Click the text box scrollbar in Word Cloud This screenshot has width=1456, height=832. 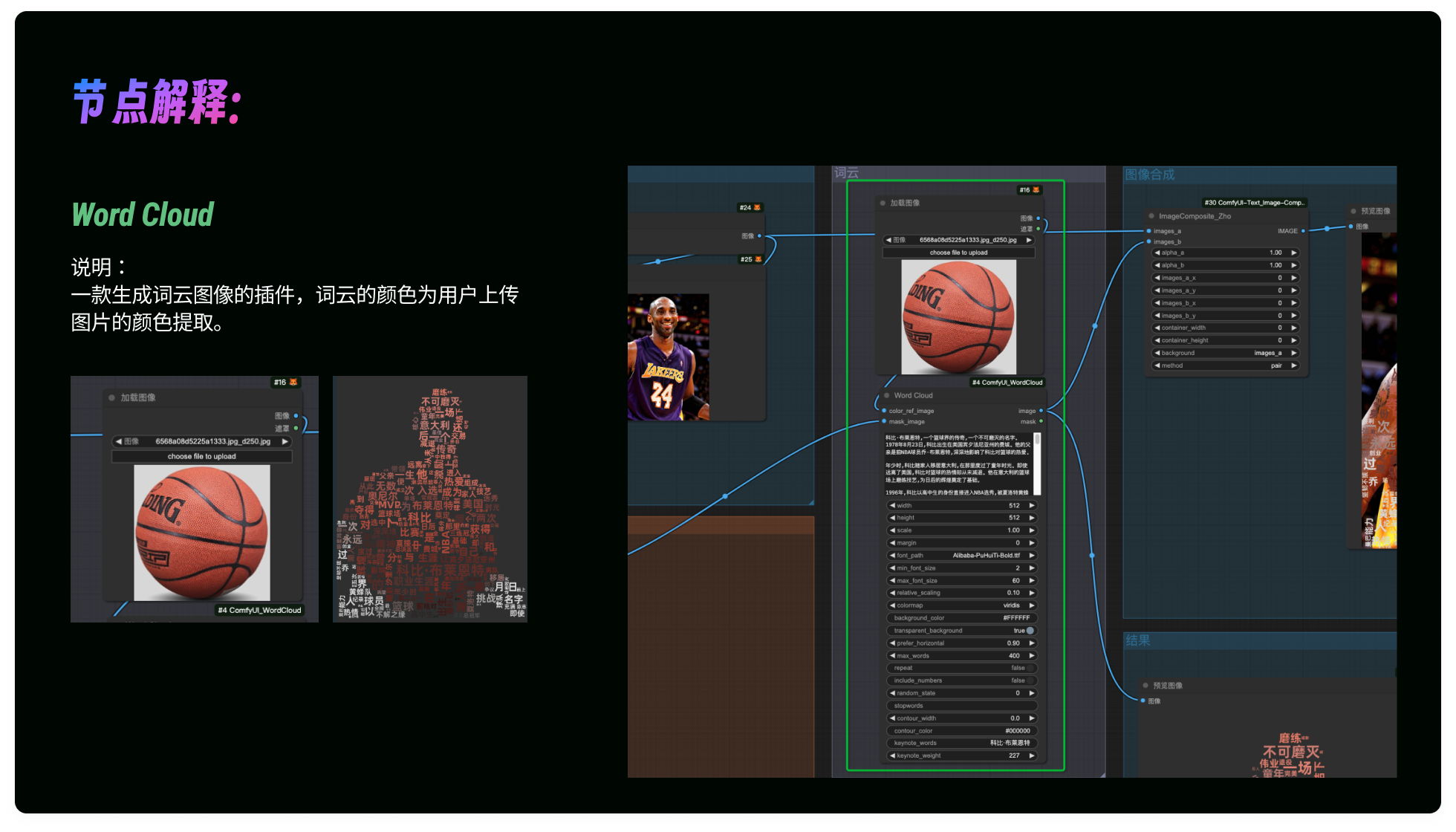coord(1037,464)
